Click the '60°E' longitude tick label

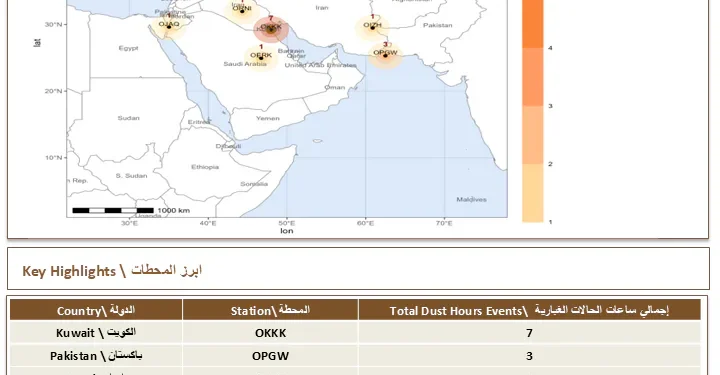pyautogui.click(x=366, y=224)
